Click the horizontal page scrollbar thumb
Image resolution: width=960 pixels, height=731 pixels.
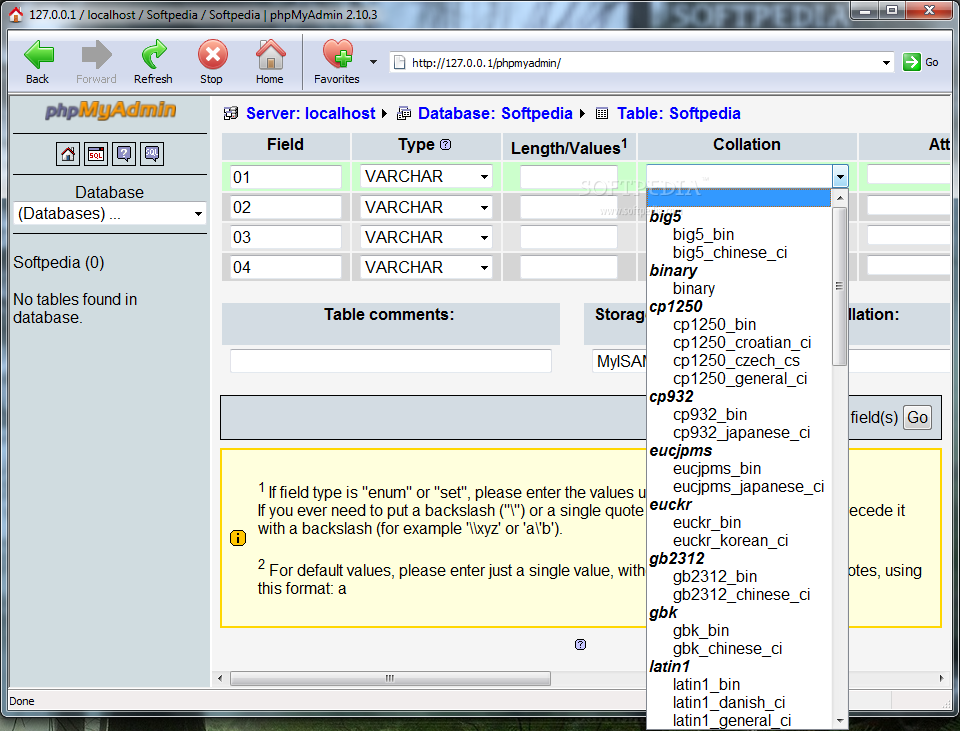390,678
